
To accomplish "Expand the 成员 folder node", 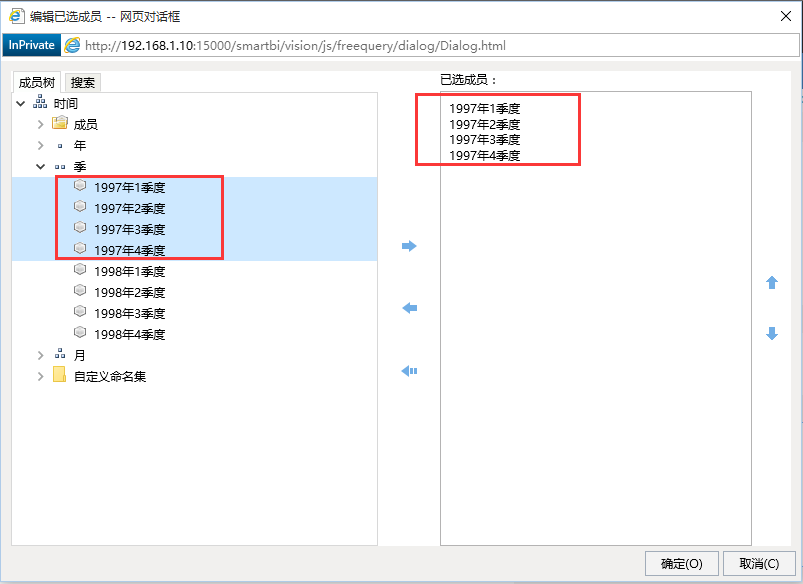I will (x=40, y=124).
